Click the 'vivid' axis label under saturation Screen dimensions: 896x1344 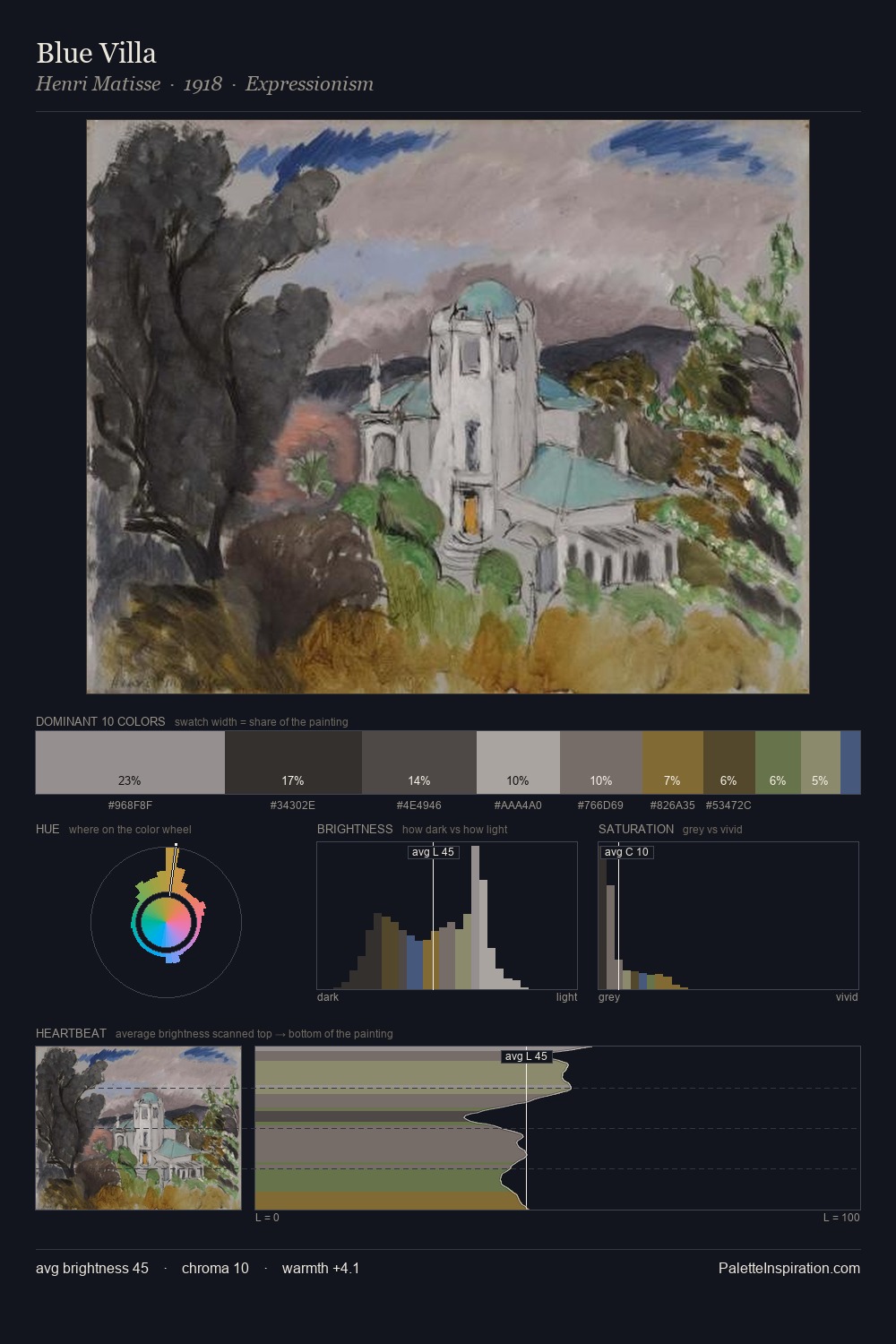point(847,996)
